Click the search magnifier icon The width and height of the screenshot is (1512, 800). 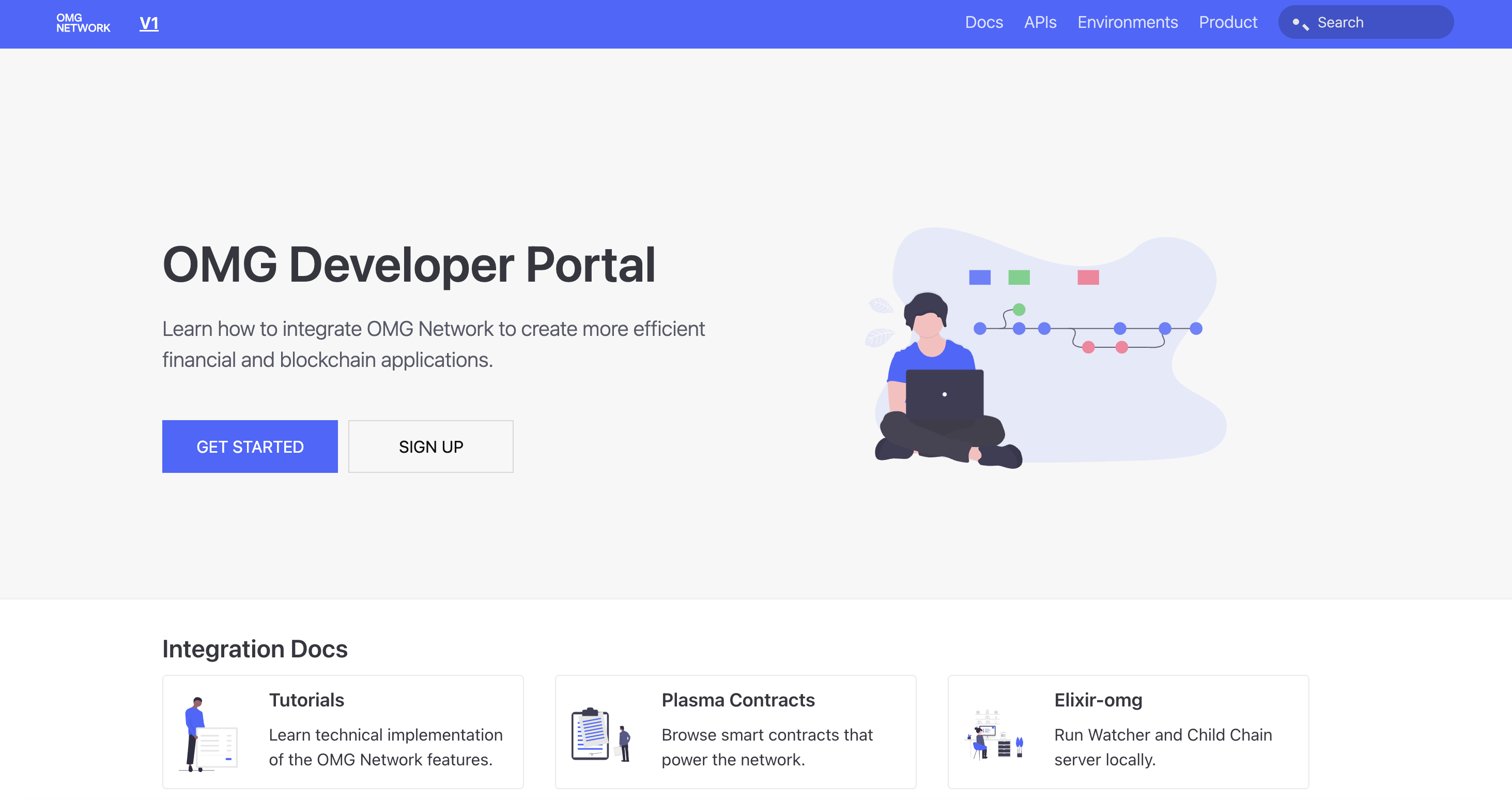(x=1301, y=23)
